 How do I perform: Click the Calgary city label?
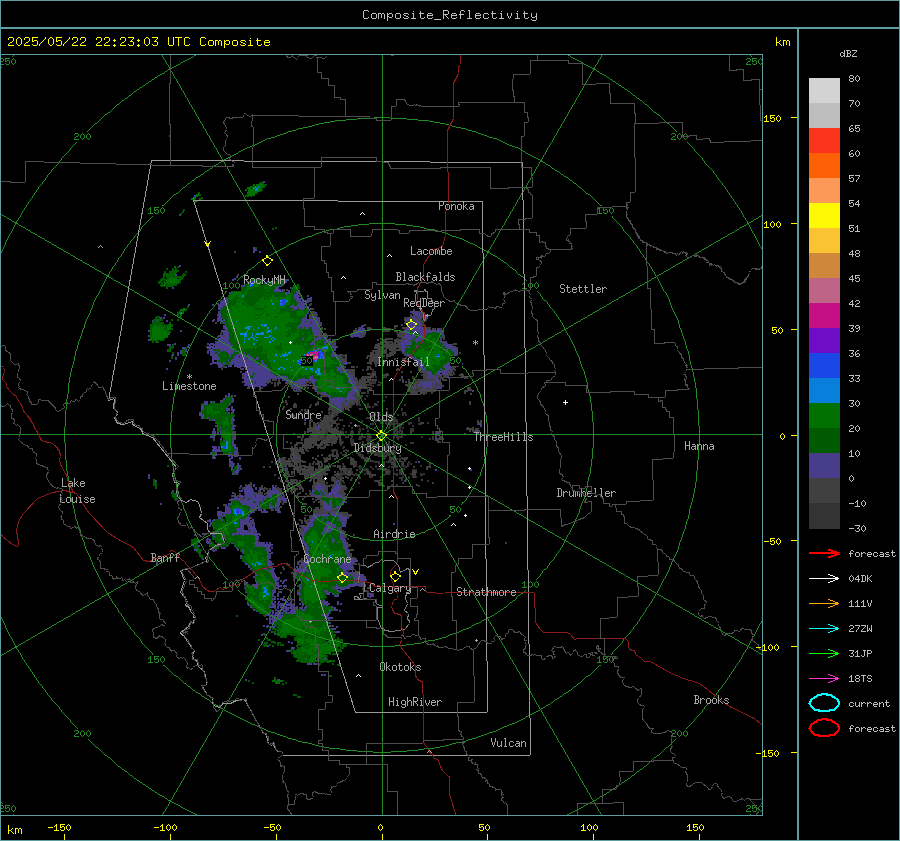(x=390, y=588)
